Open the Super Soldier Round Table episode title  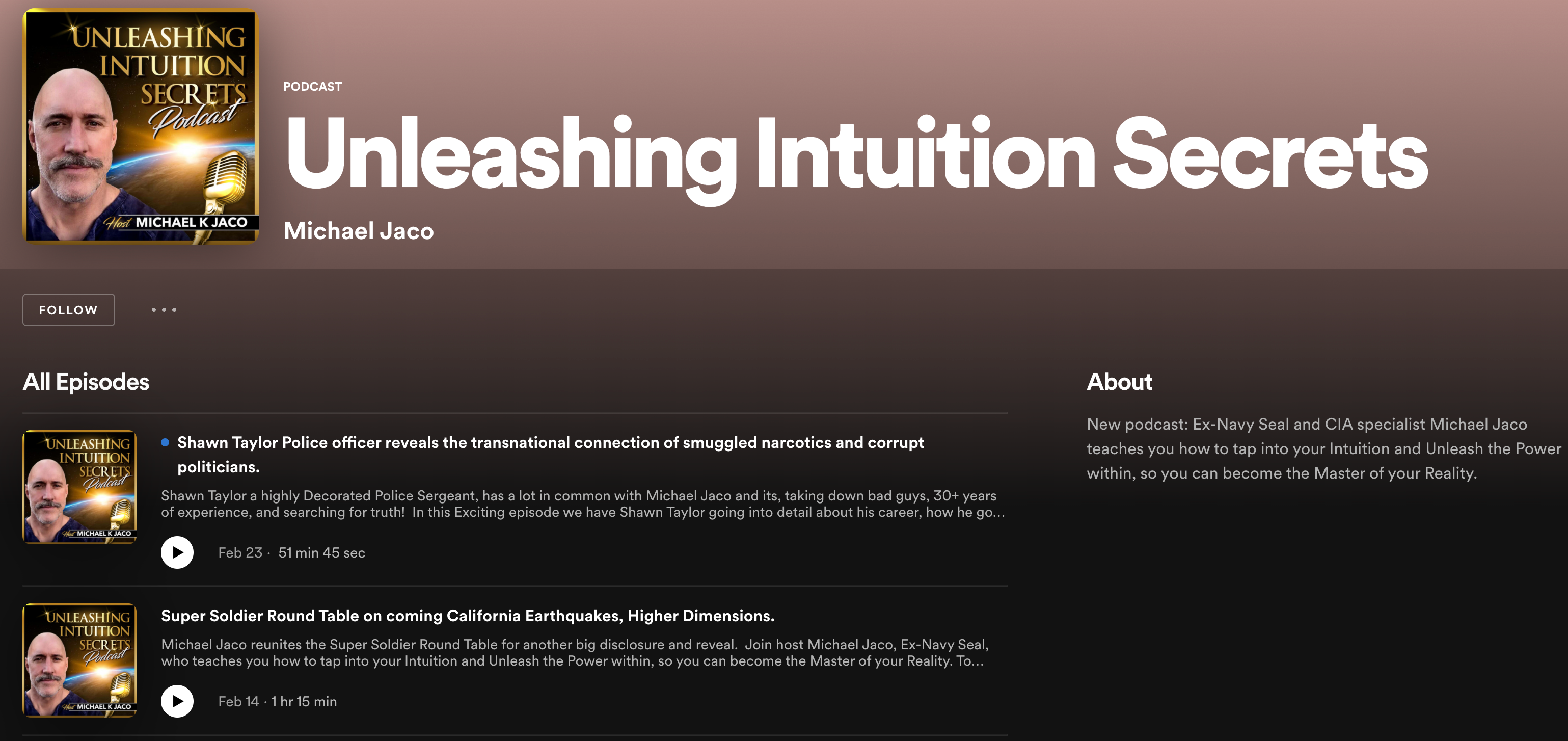(468, 616)
